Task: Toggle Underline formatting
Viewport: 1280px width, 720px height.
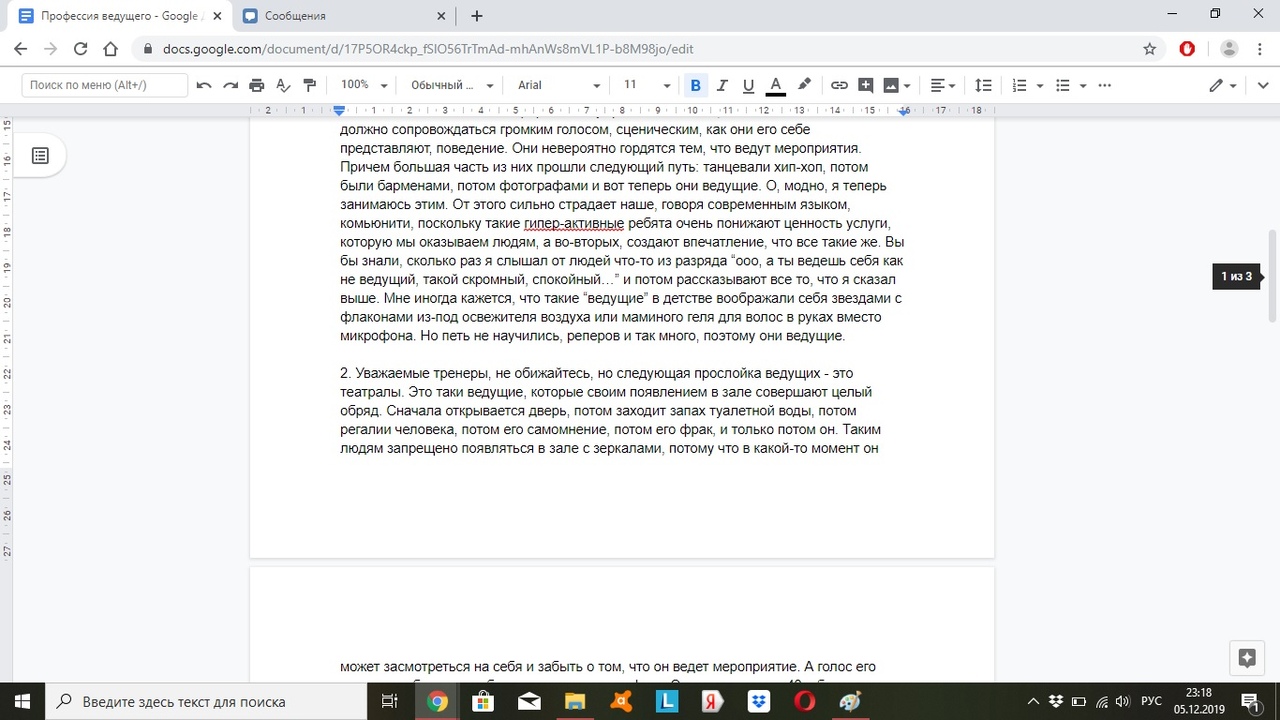Action: coord(748,86)
